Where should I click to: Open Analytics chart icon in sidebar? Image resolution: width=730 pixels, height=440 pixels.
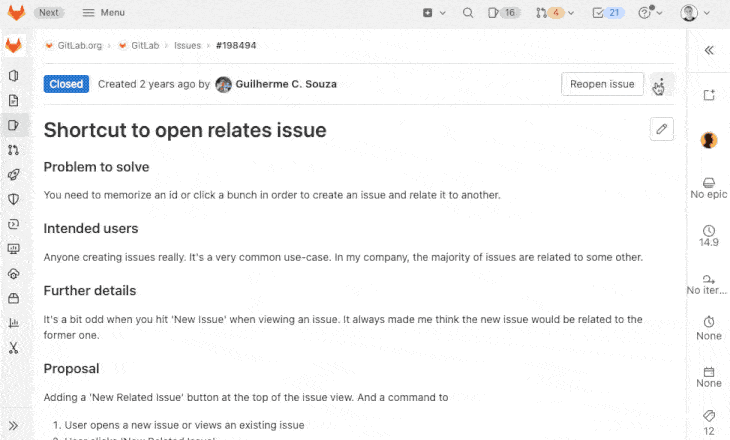[x=14, y=323]
